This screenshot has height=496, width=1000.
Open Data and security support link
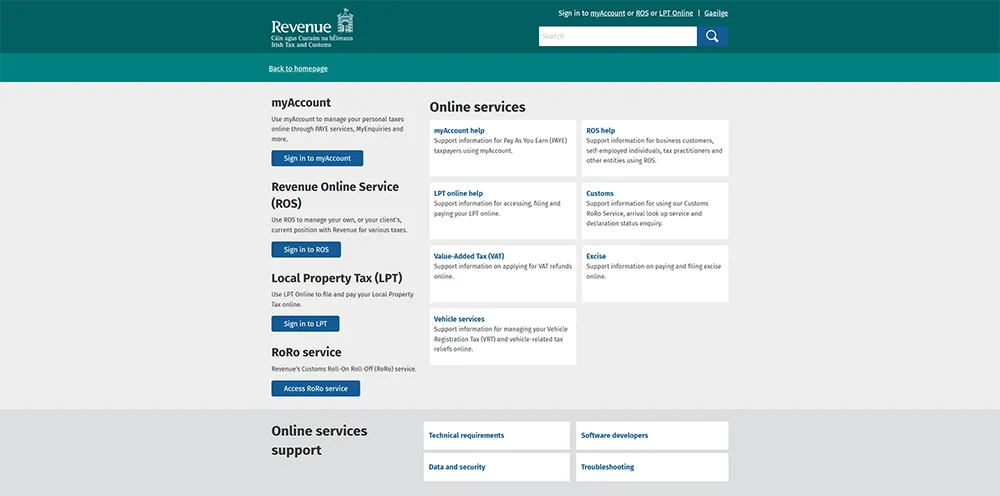tap(497, 467)
